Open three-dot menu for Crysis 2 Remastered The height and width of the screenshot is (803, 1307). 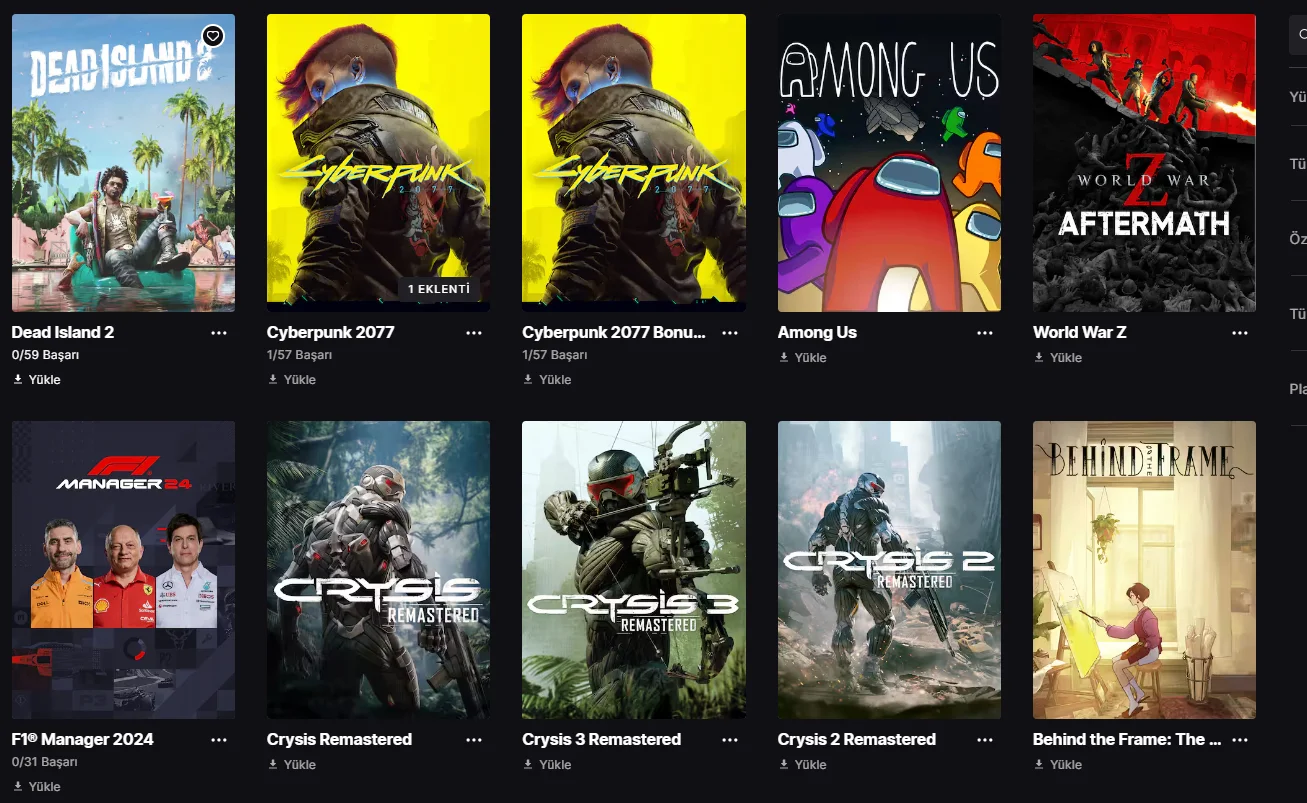pyautogui.click(x=985, y=740)
